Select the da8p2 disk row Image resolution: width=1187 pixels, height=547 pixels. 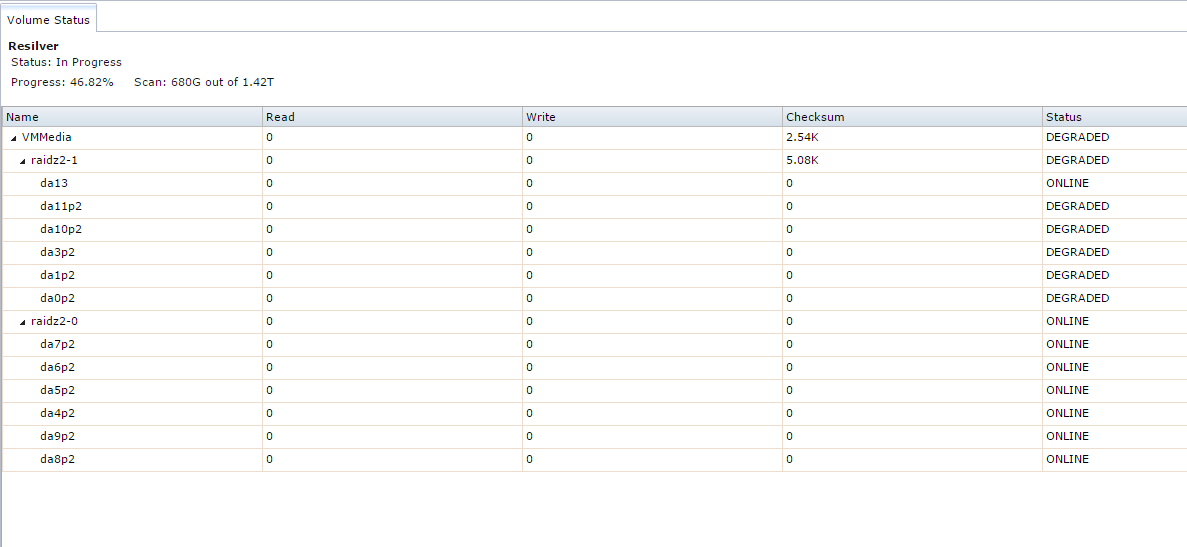(594, 459)
